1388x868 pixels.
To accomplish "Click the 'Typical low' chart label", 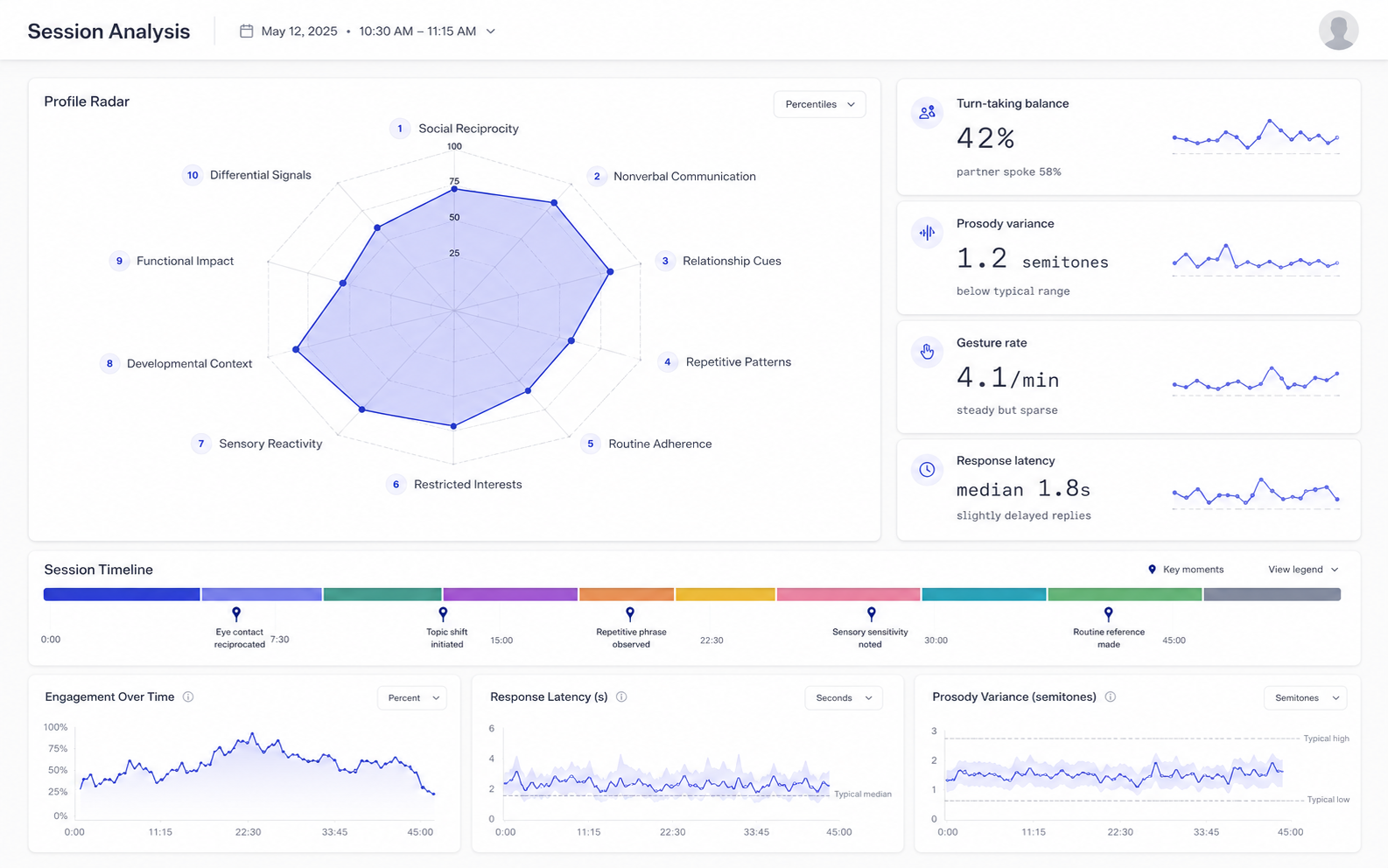I will [1328, 800].
